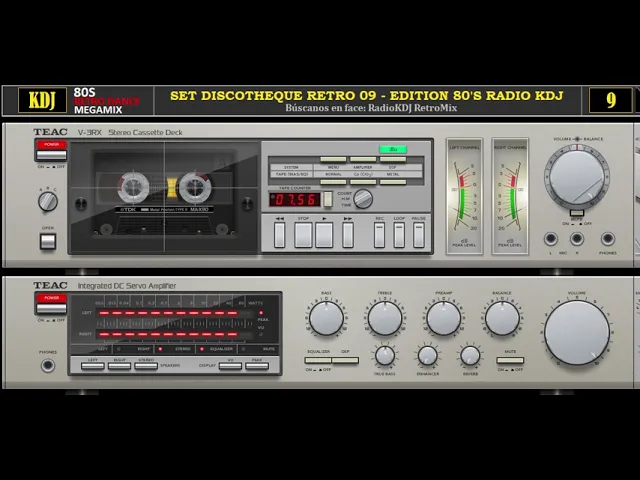
Task: Click the RIGHT channel watt meter bar
Action: (x=175, y=334)
